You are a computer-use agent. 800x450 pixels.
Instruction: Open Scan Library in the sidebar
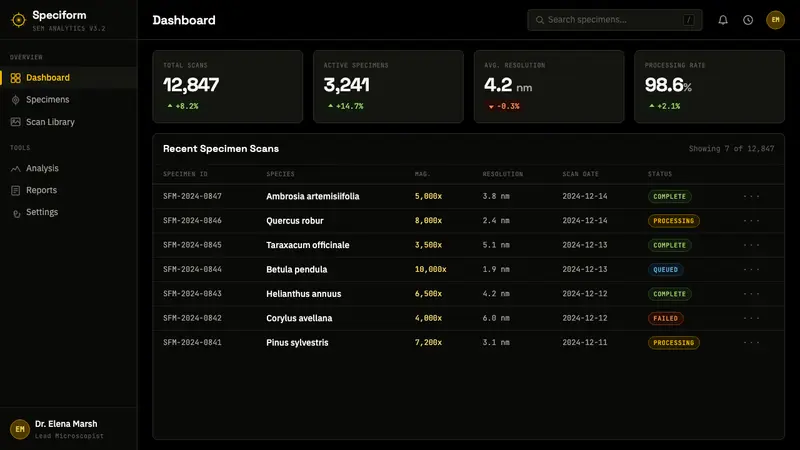[x=68, y=122]
